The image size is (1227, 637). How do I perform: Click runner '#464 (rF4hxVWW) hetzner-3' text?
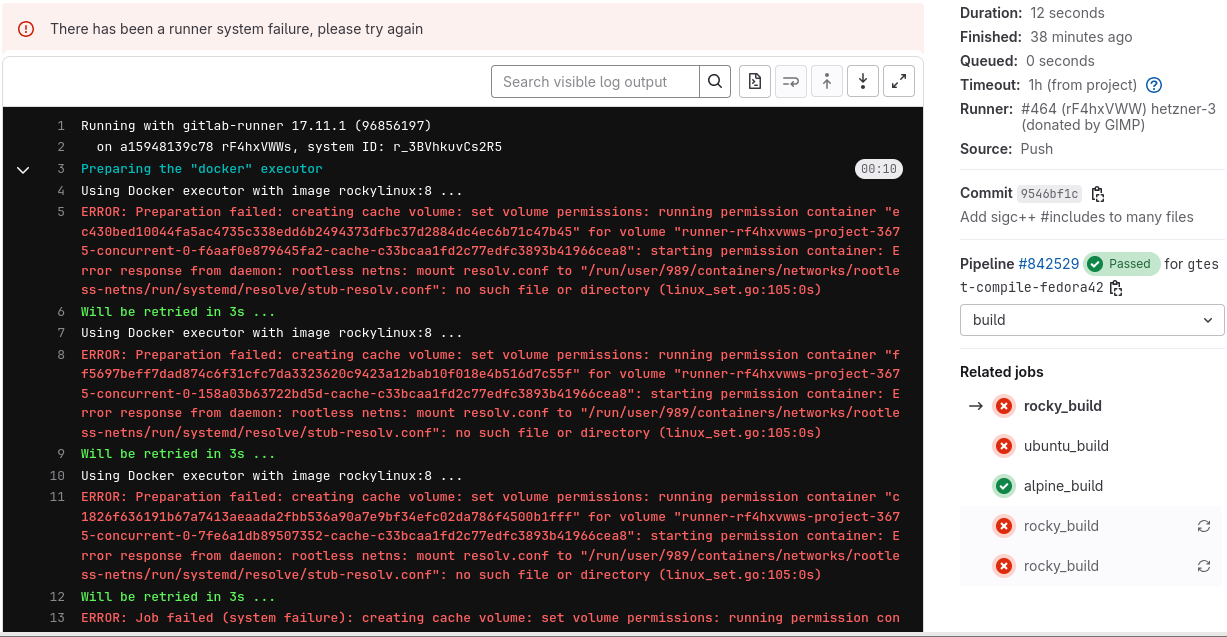click(x=1118, y=109)
